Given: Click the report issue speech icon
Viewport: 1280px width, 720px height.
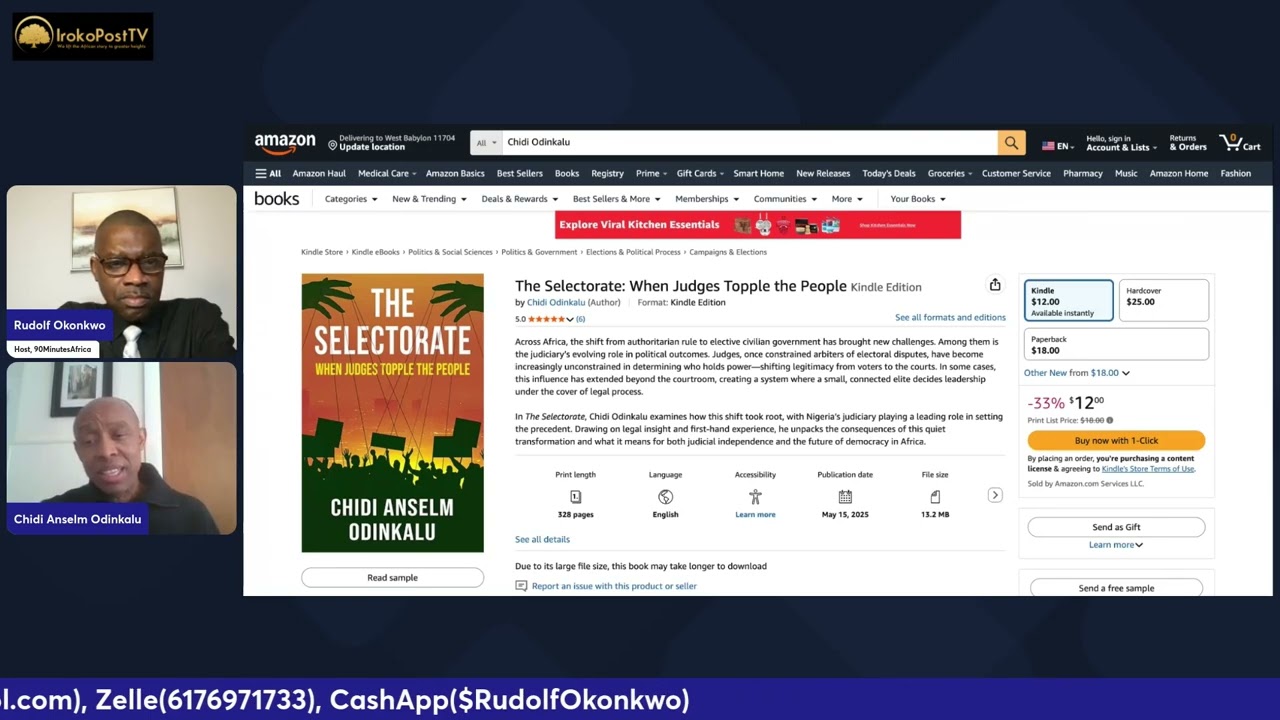Looking at the screenshot, I should [x=521, y=586].
